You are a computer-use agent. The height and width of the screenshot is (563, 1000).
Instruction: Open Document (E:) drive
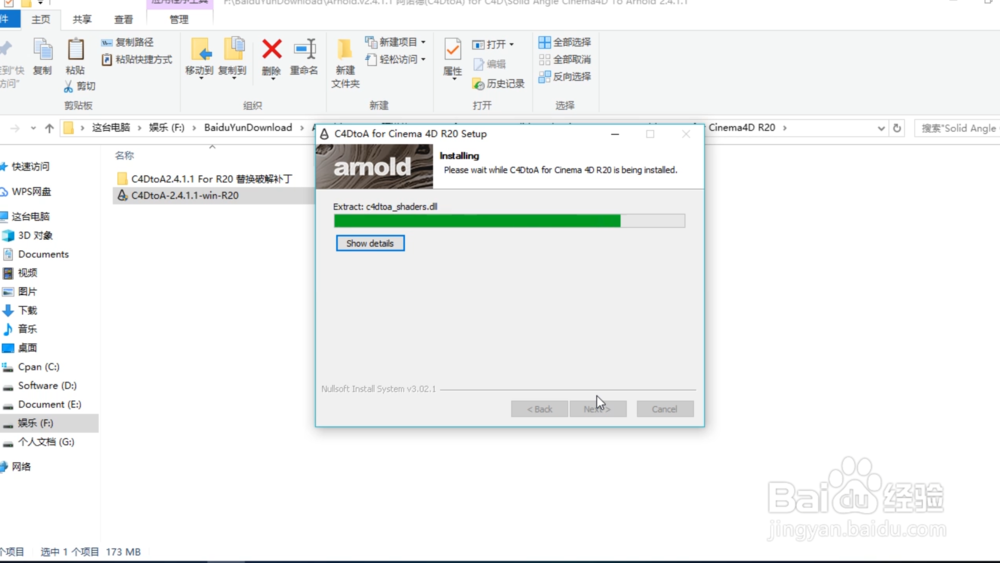click(x=49, y=404)
